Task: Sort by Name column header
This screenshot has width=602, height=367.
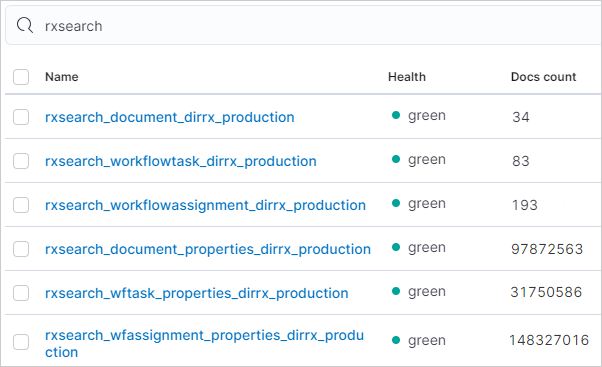Action: pyautogui.click(x=62, y=77)
